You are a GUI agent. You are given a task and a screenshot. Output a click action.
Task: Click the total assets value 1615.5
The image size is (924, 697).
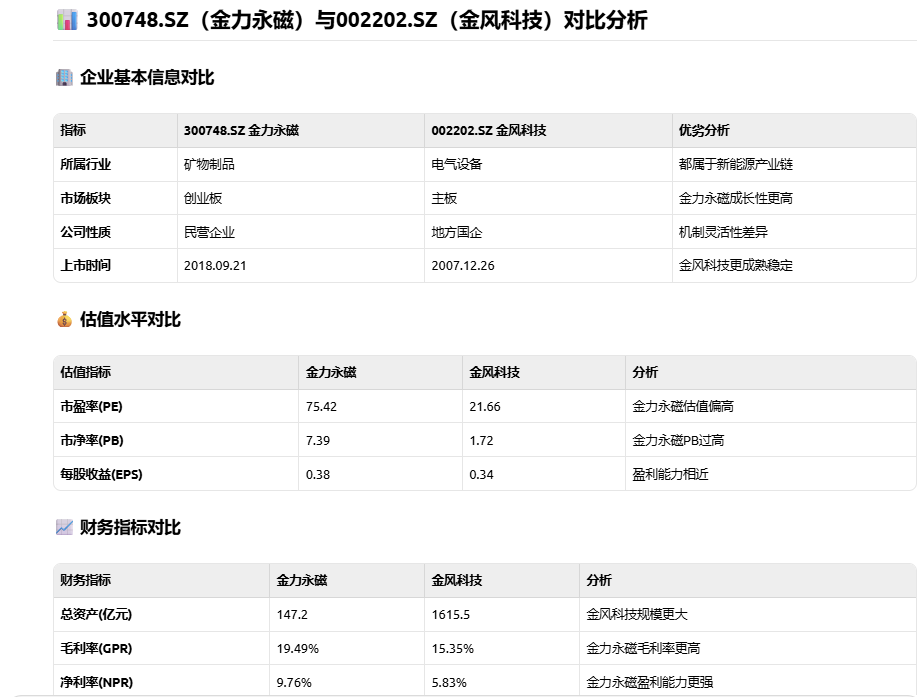(x=451, y=614)
